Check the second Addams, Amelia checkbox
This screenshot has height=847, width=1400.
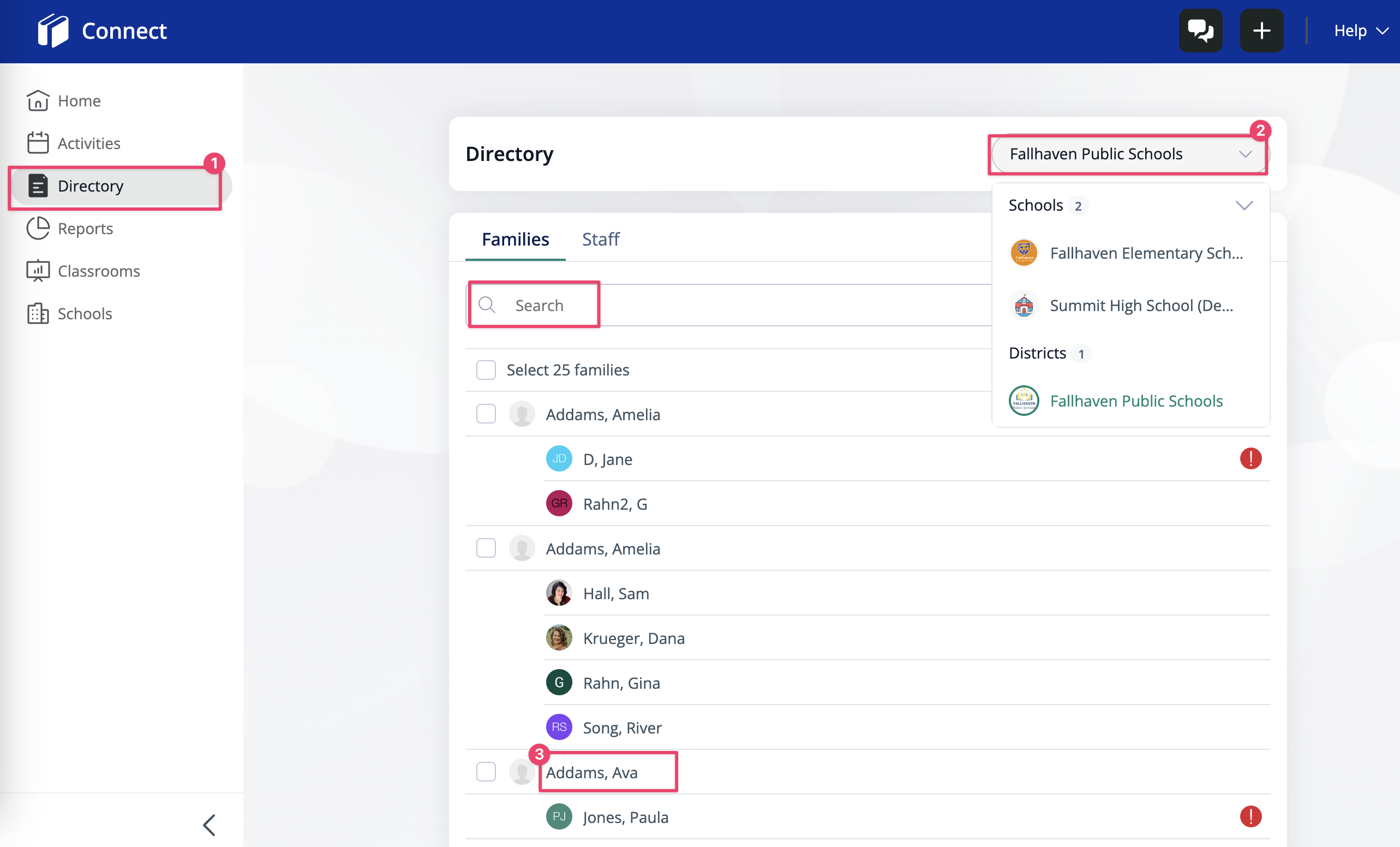tap(486, 548)
